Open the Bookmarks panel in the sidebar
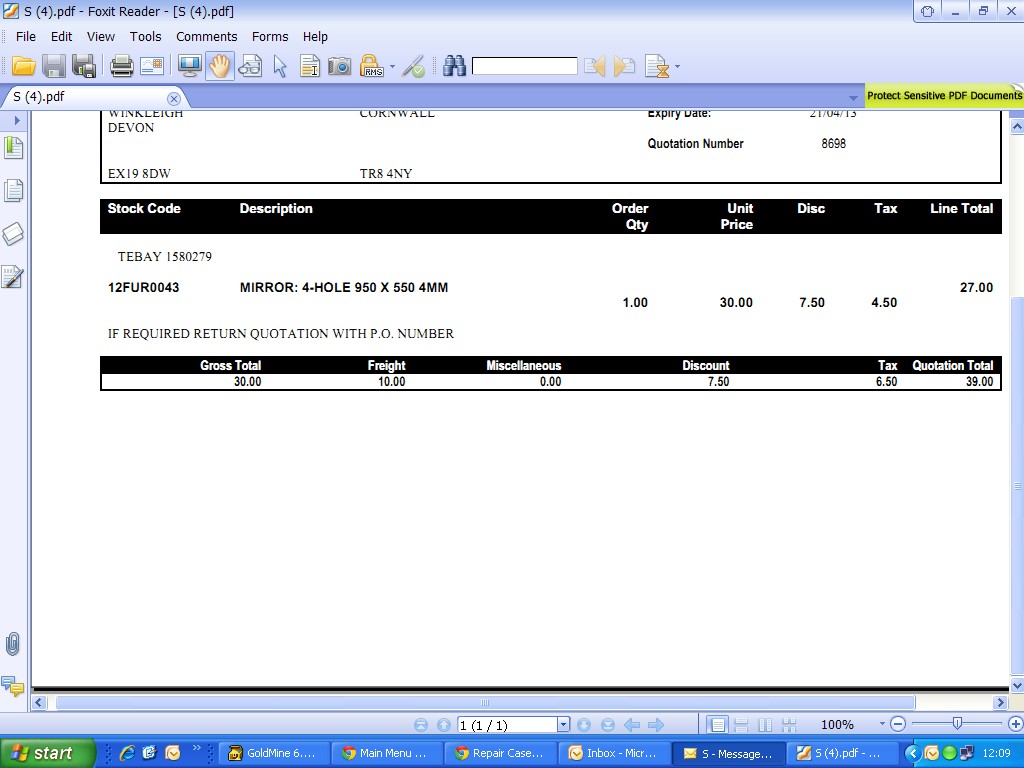The height and width of the screenshot is (768, 1024). pyautogui.click(x=13, y=148)
